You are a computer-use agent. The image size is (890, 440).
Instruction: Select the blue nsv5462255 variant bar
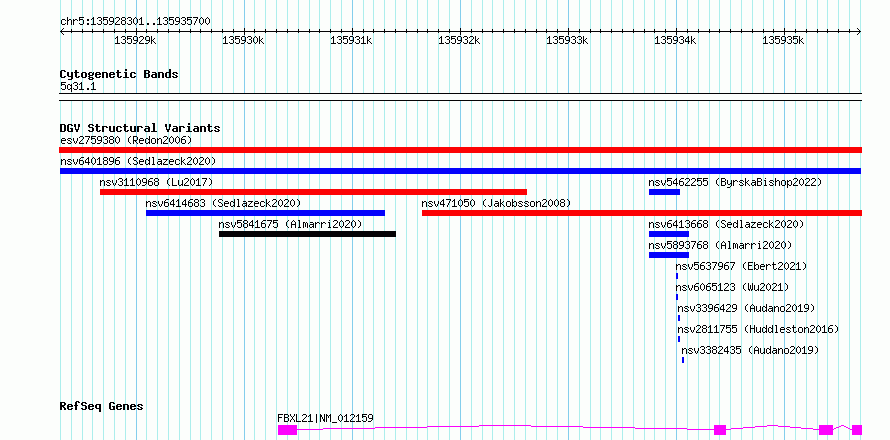point(664,192)
